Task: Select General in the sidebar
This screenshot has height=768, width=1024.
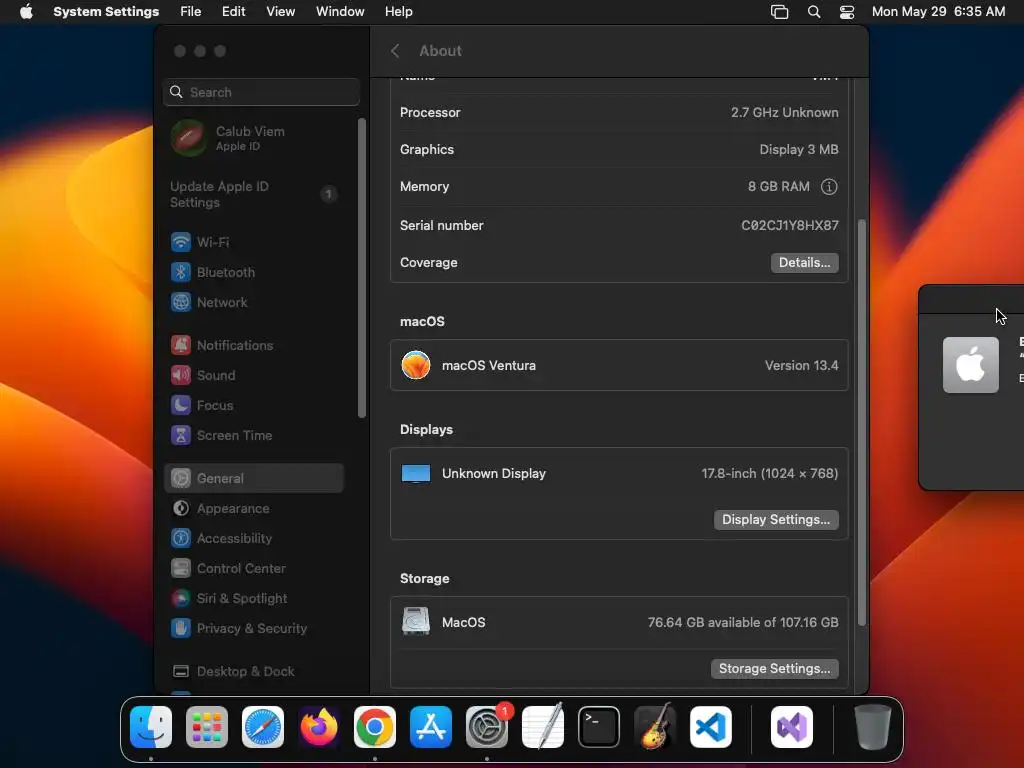Action: pyautogui.click(x=253, y=478)
